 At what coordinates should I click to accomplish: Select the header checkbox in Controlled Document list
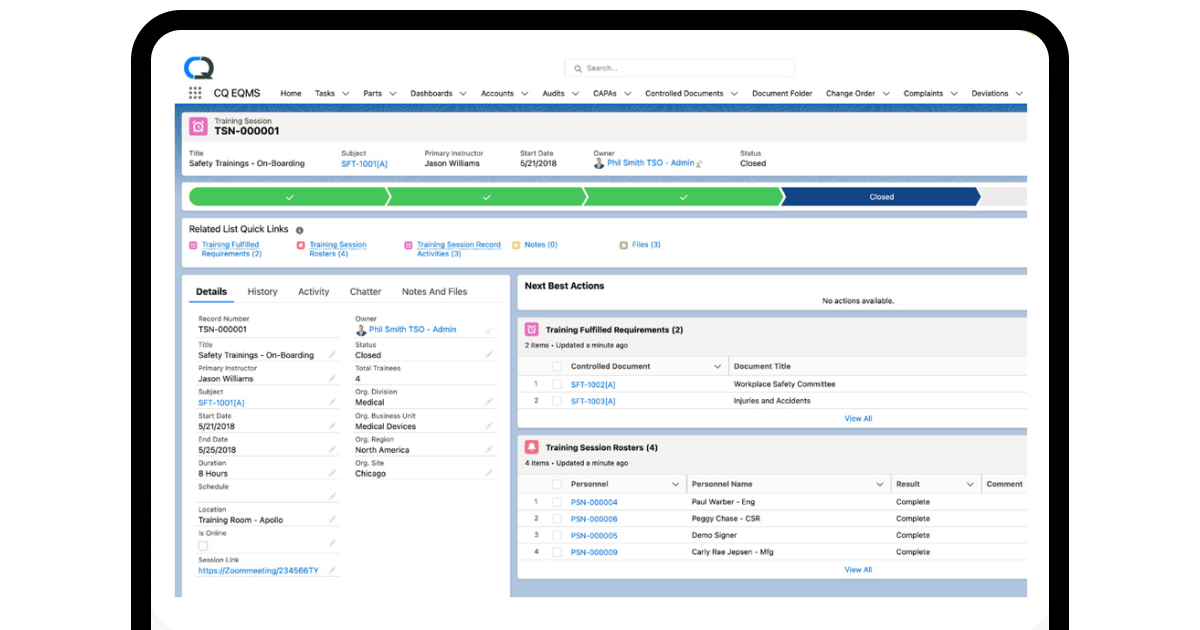tap(556, 365)
